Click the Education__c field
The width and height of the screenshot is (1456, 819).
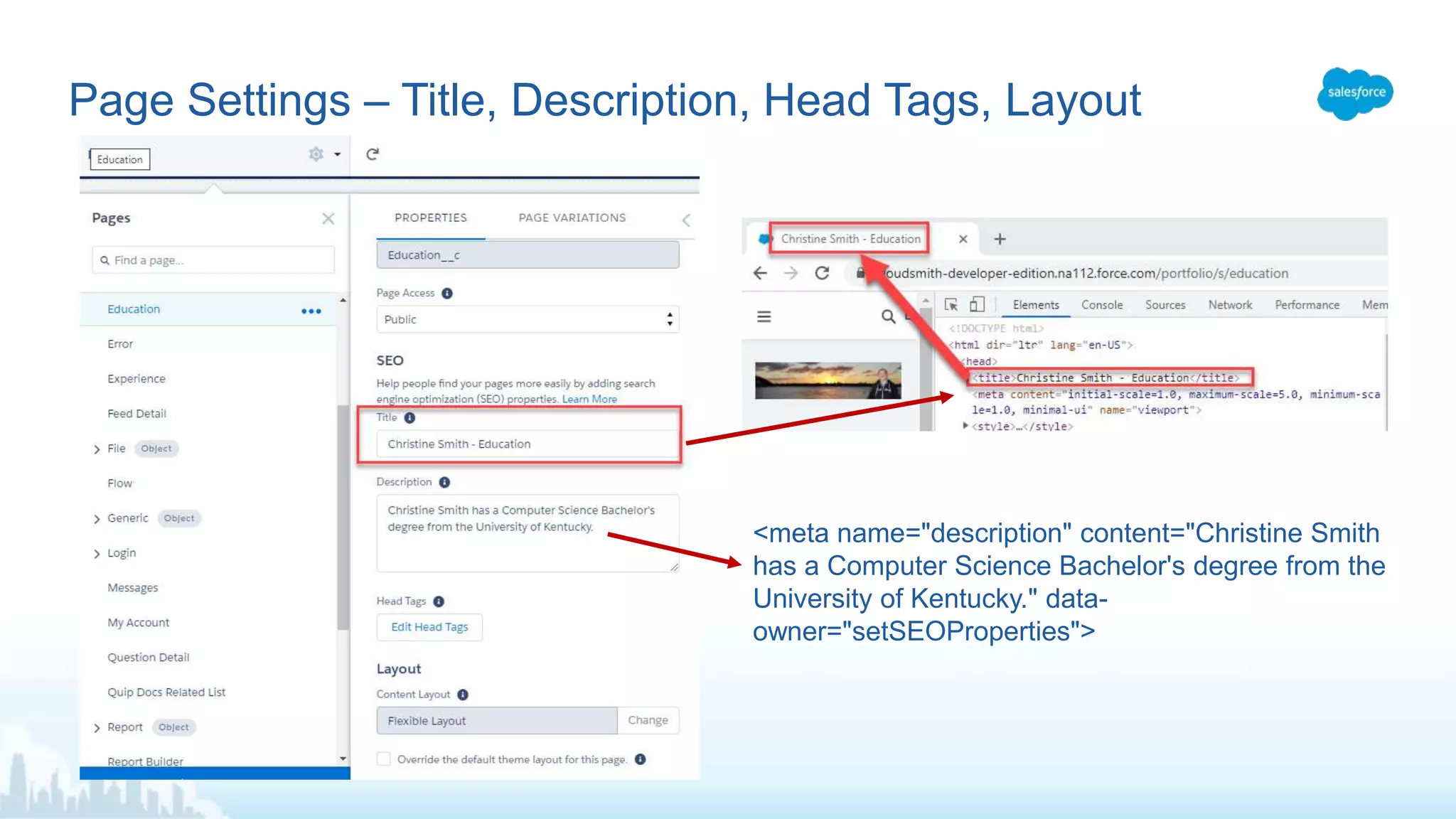(x=528, y=255)
